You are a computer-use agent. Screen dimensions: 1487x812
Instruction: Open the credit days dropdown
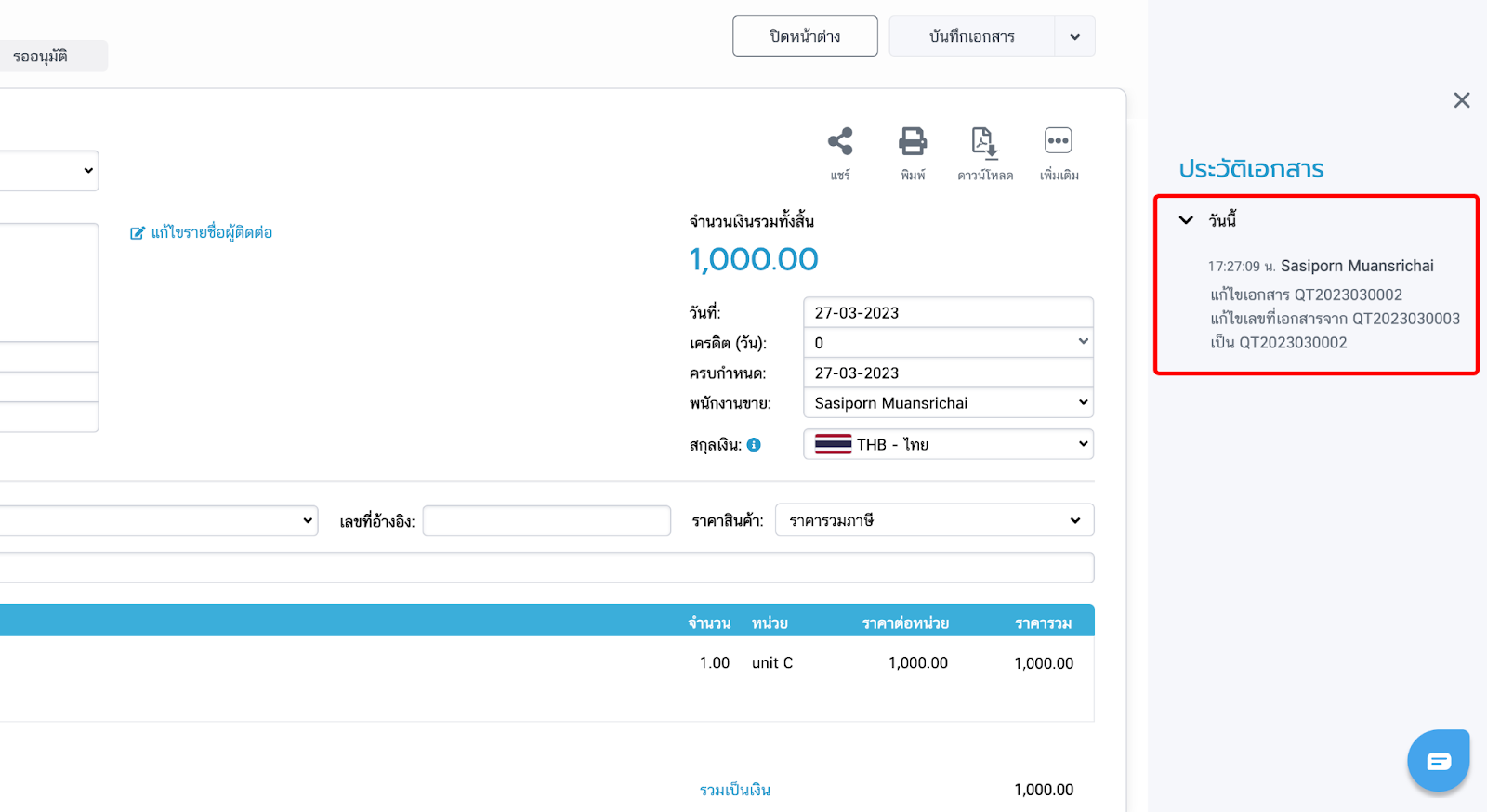tap(948, 343)
